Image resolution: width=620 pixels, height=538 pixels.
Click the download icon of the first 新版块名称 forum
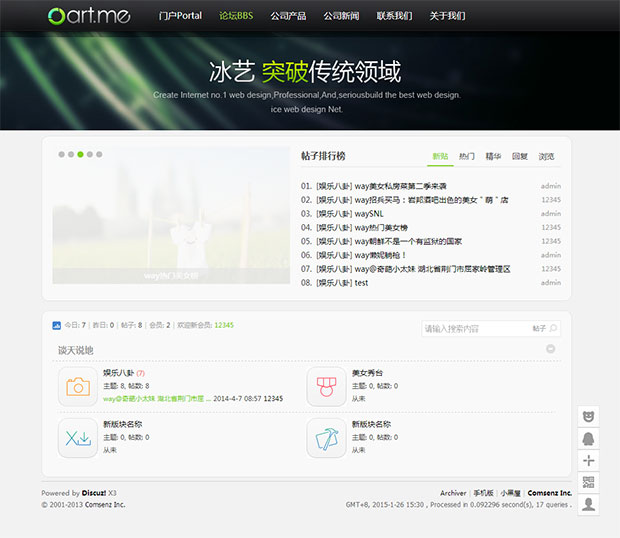[x=77, y=437]
